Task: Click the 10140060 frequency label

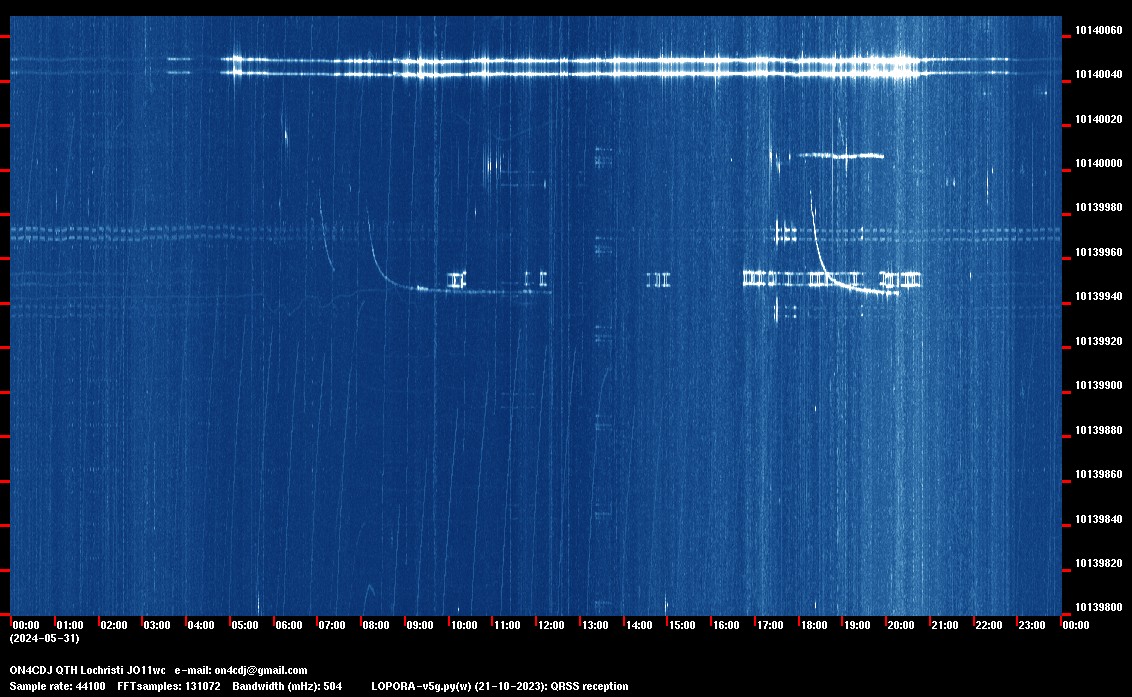Action: pos(1099,30)
